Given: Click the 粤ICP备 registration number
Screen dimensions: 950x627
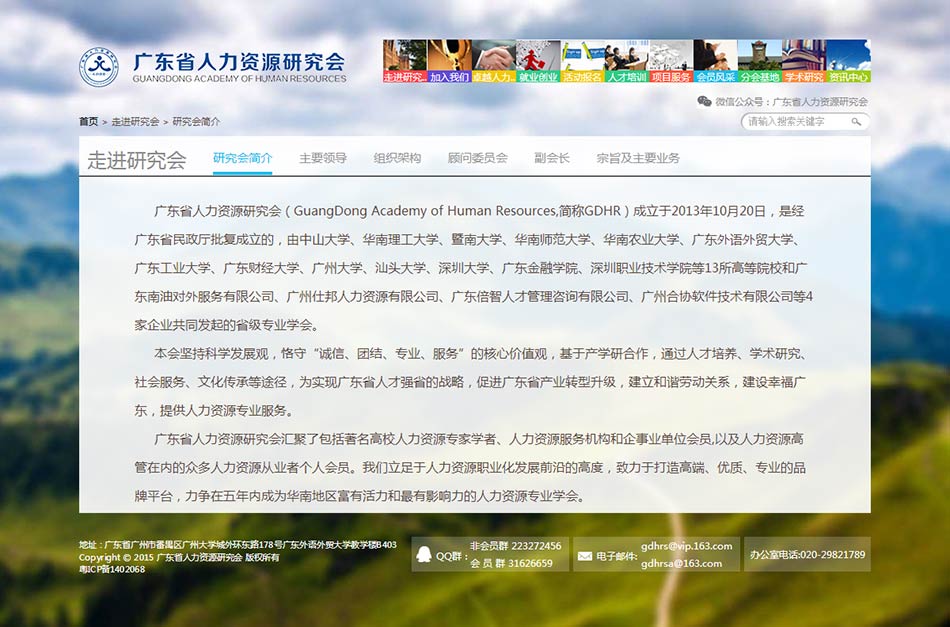Looking at the screenshot, I should pyautogui.click(x=112, y=569).
